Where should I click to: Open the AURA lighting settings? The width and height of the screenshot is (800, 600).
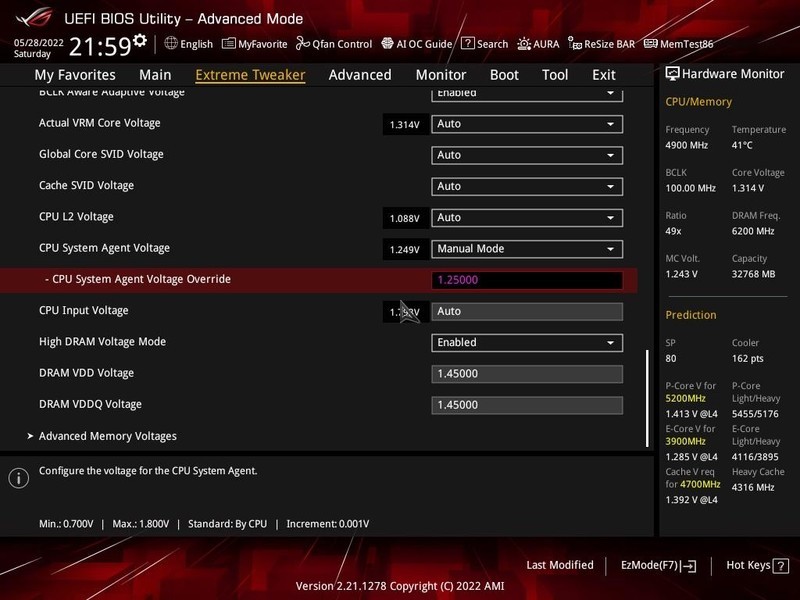[542, 44]
